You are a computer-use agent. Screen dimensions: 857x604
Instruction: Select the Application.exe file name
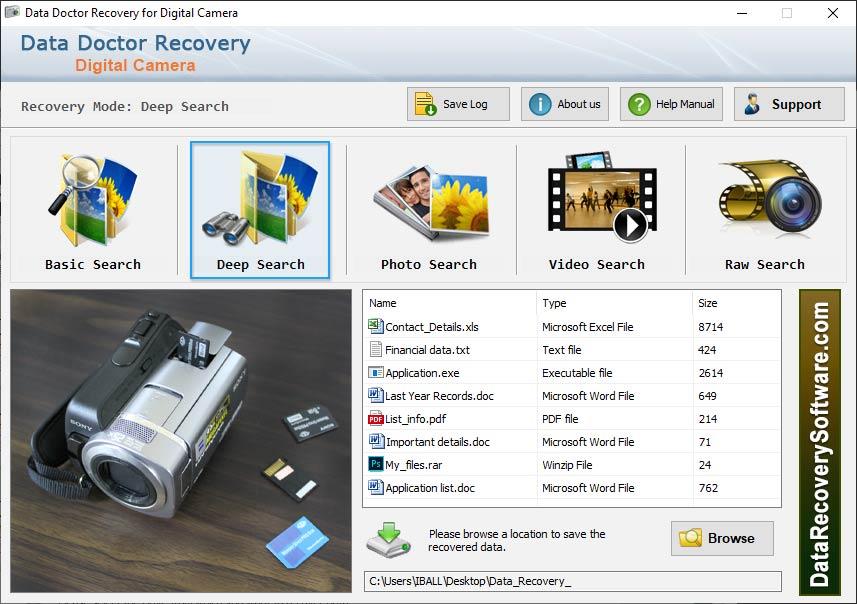click(x=422, y=373)
